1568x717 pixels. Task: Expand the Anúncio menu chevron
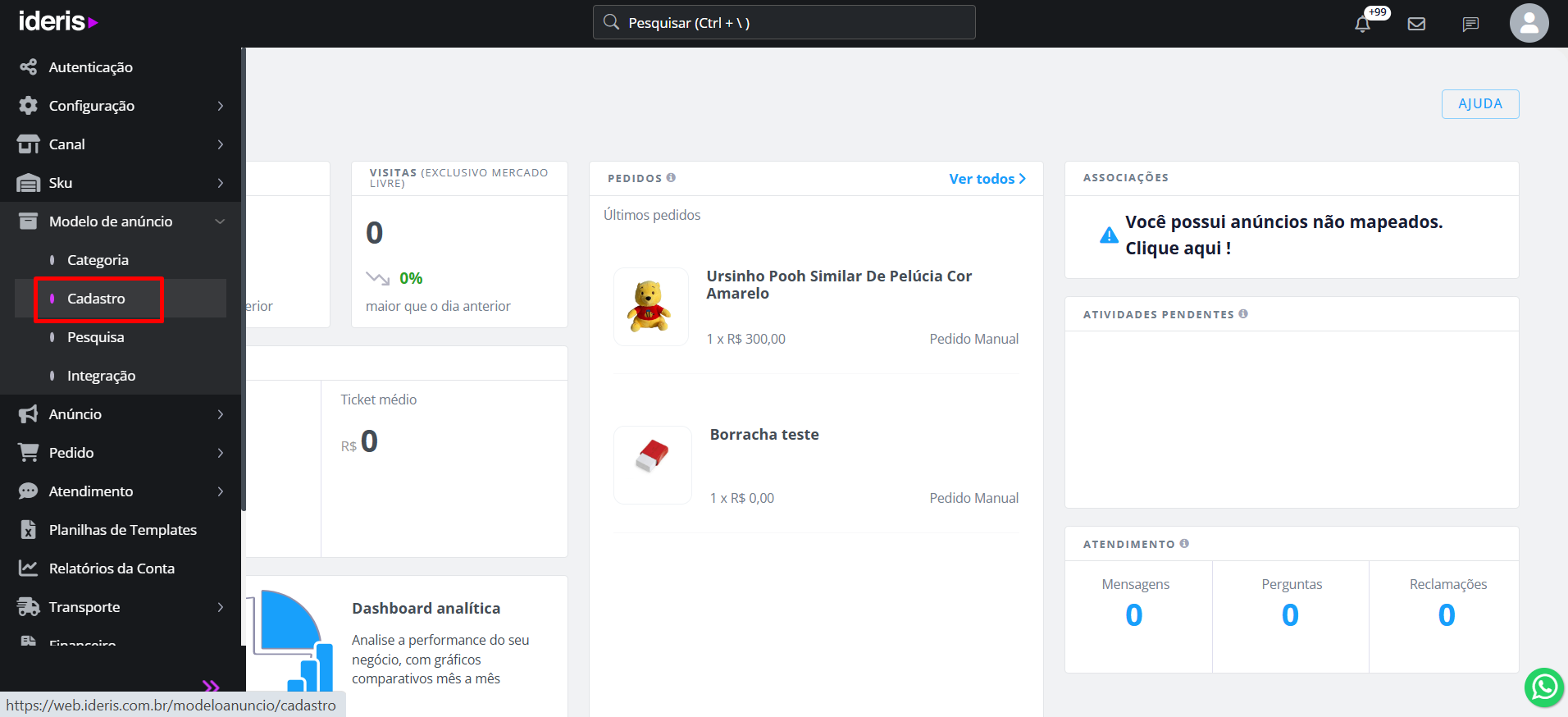click(x=221, y=414)
